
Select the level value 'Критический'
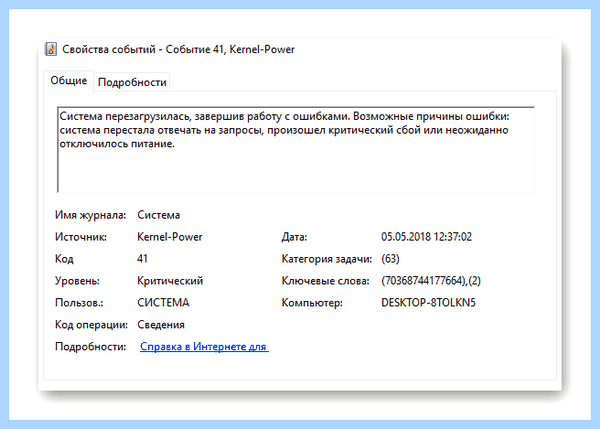coord(170,281)
